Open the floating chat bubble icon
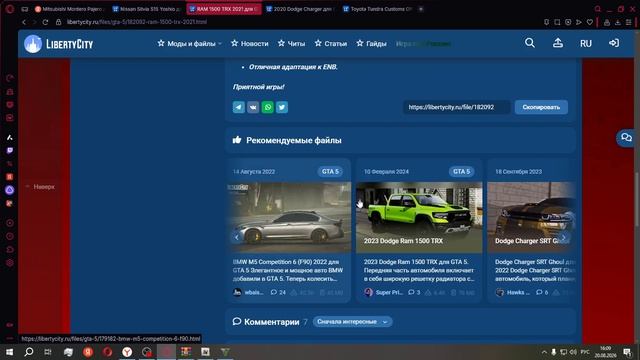640x360 pixels. pyautogui.click(x=626, y=138)
